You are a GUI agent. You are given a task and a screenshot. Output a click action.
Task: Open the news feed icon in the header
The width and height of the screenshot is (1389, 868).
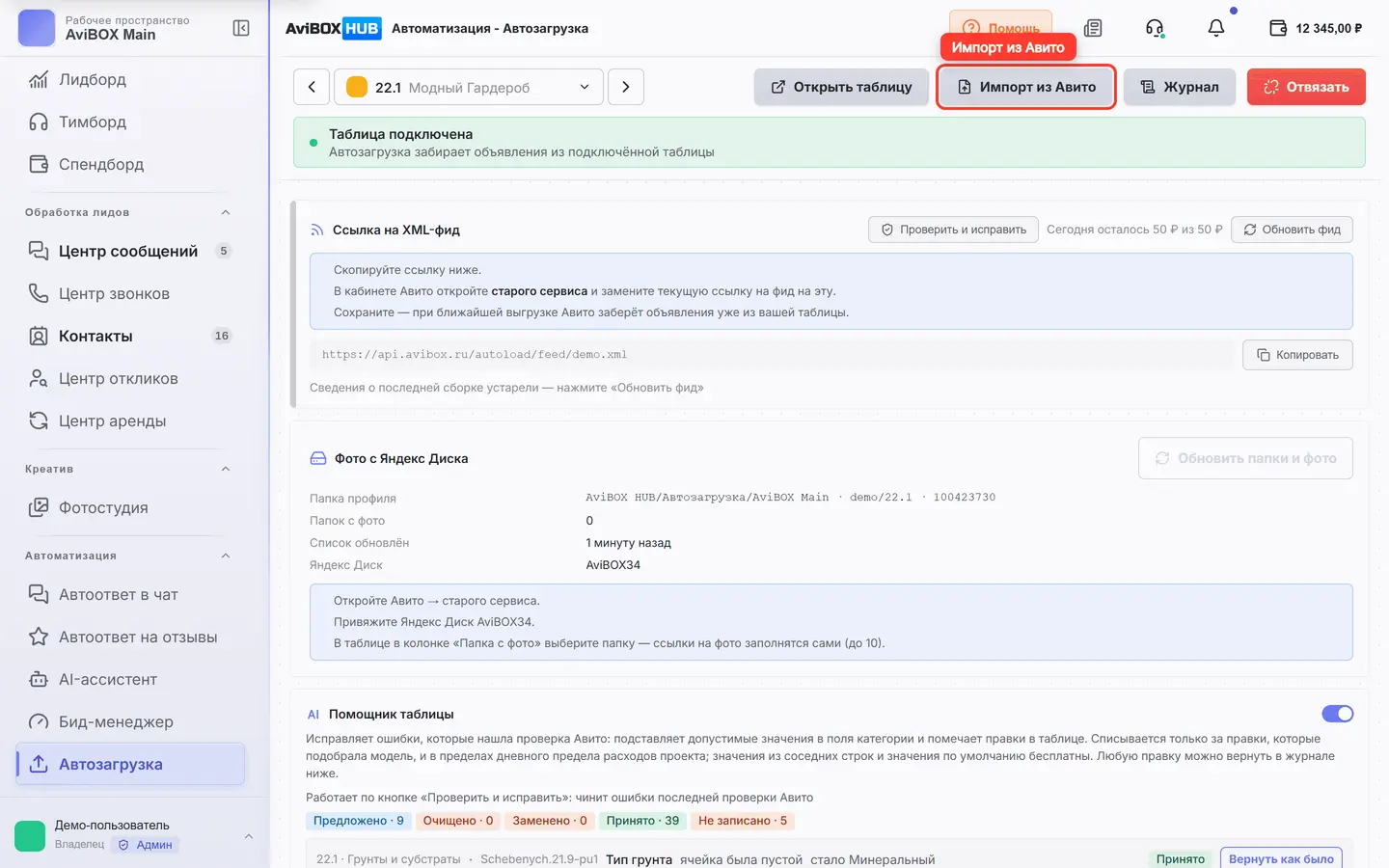[1093, 28]
